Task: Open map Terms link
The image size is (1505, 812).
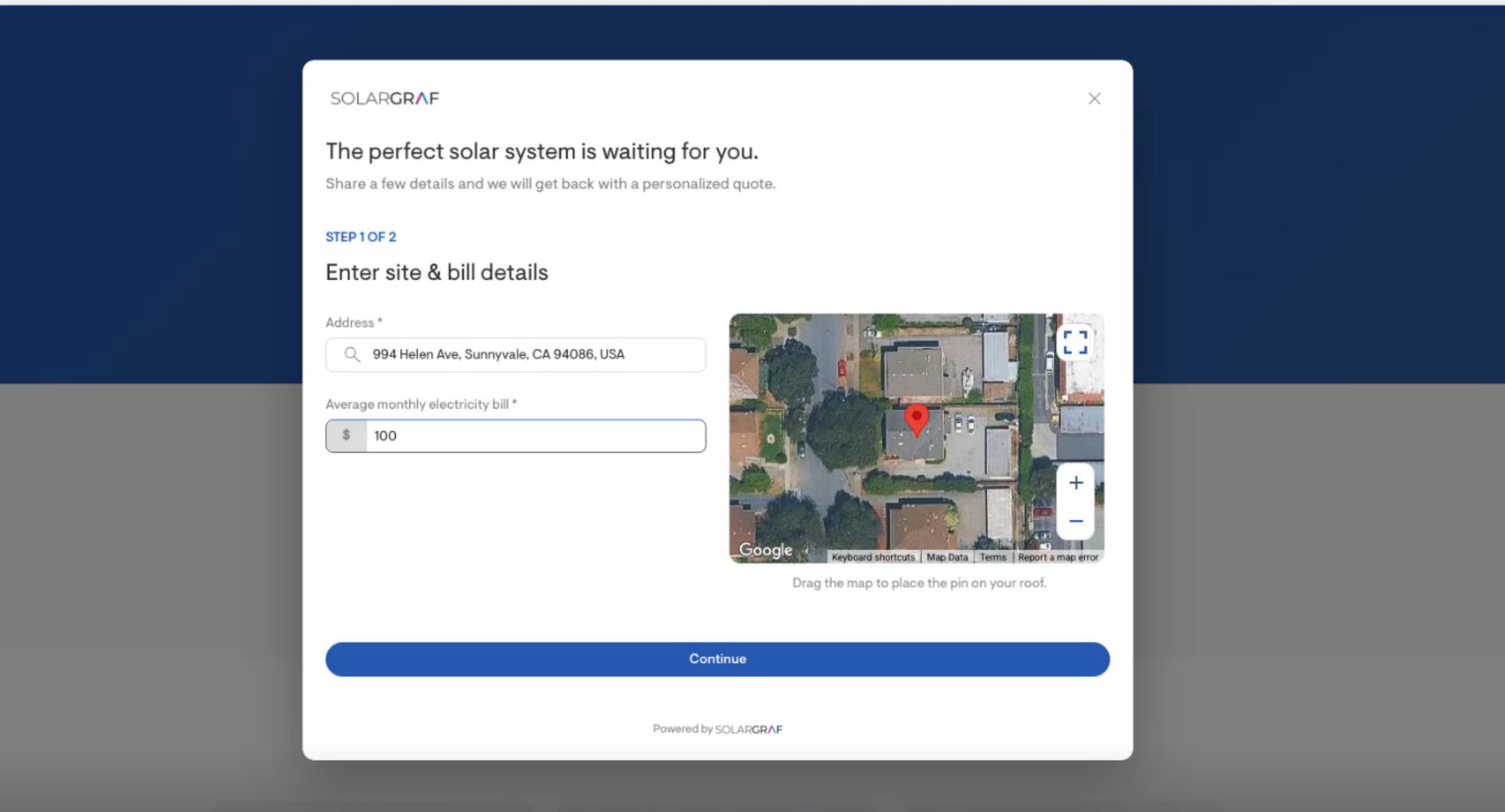Action: (x=992, y=557)
